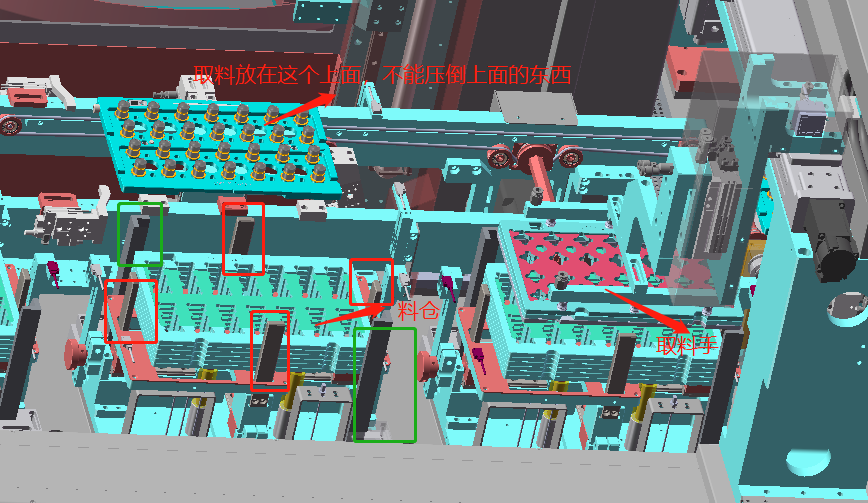Click the red arrow pointing at cyan tray
The height and width of the screenshot is (503, 868).
[x=308, y=103]
